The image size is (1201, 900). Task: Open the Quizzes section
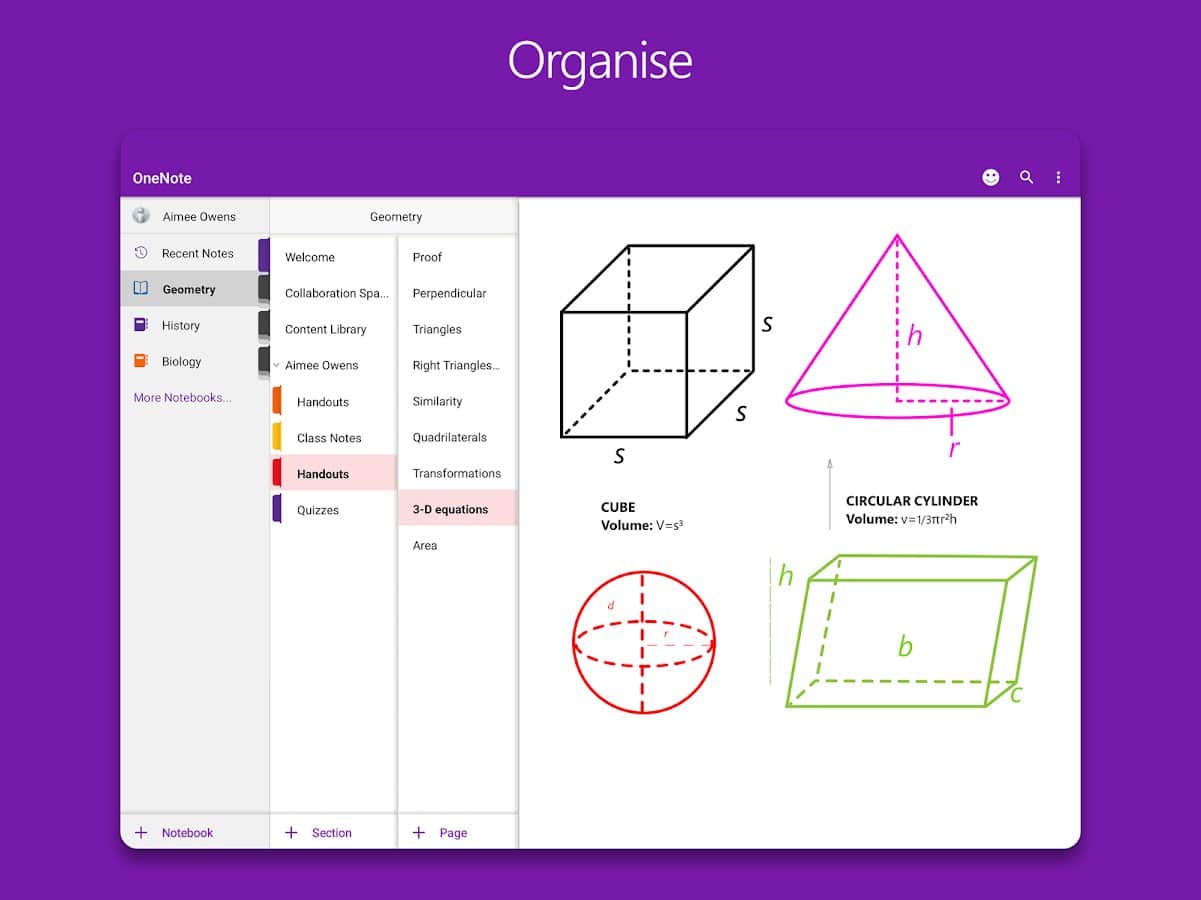[x=318, y=510]
